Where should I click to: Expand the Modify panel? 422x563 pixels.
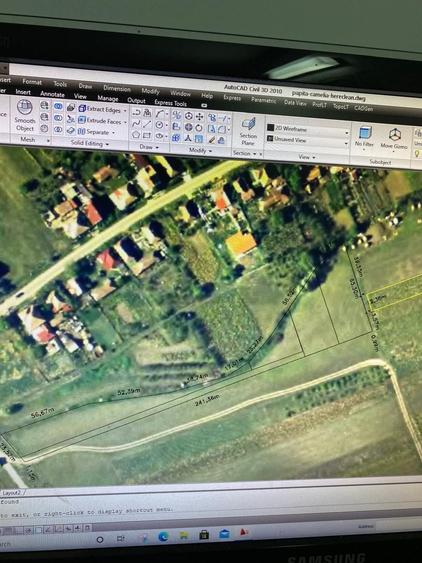tap(200, 151)
